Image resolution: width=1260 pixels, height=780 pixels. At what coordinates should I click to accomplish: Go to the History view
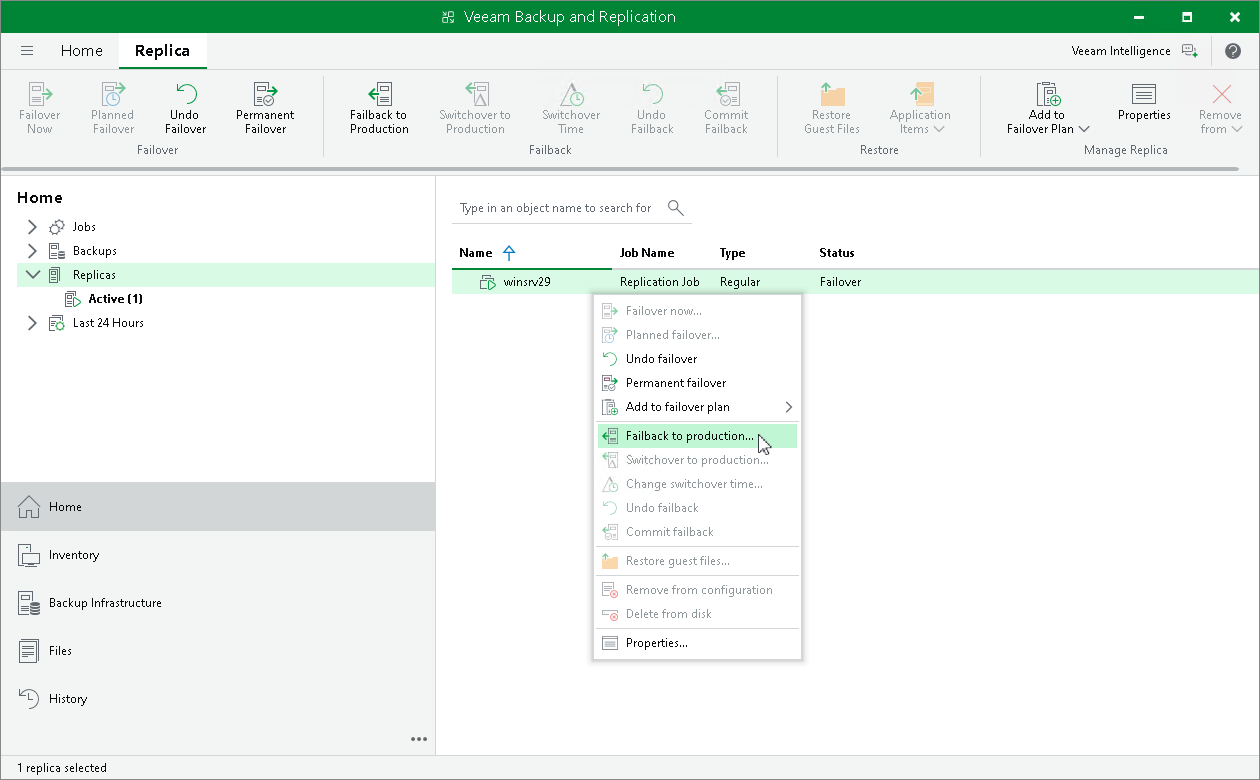(68, 699)
